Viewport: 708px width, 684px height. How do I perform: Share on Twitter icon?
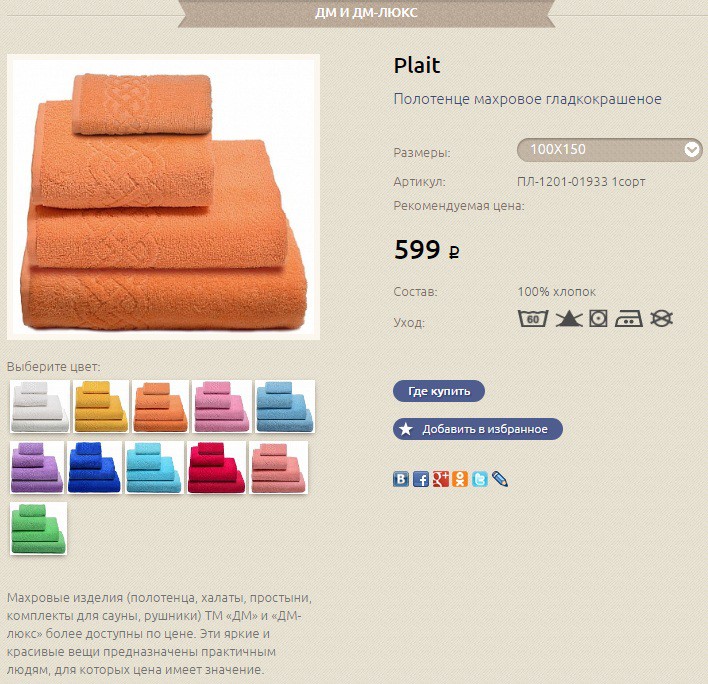coord(480,479)
